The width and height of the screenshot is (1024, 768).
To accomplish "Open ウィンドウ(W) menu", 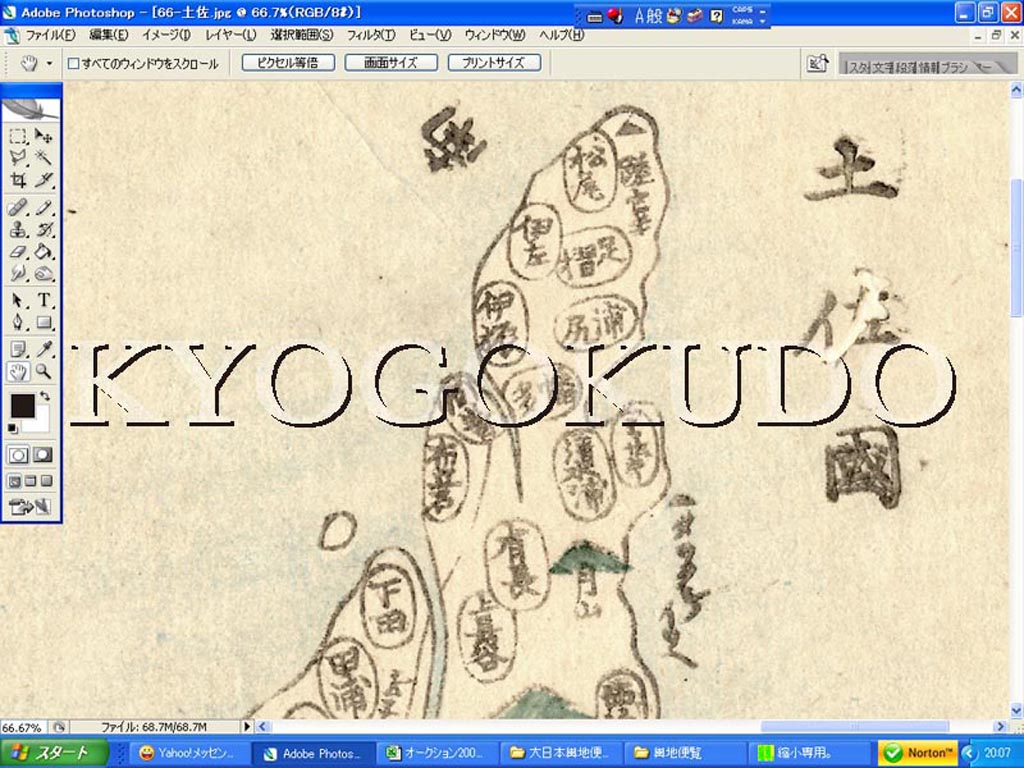I will point(494,35).
